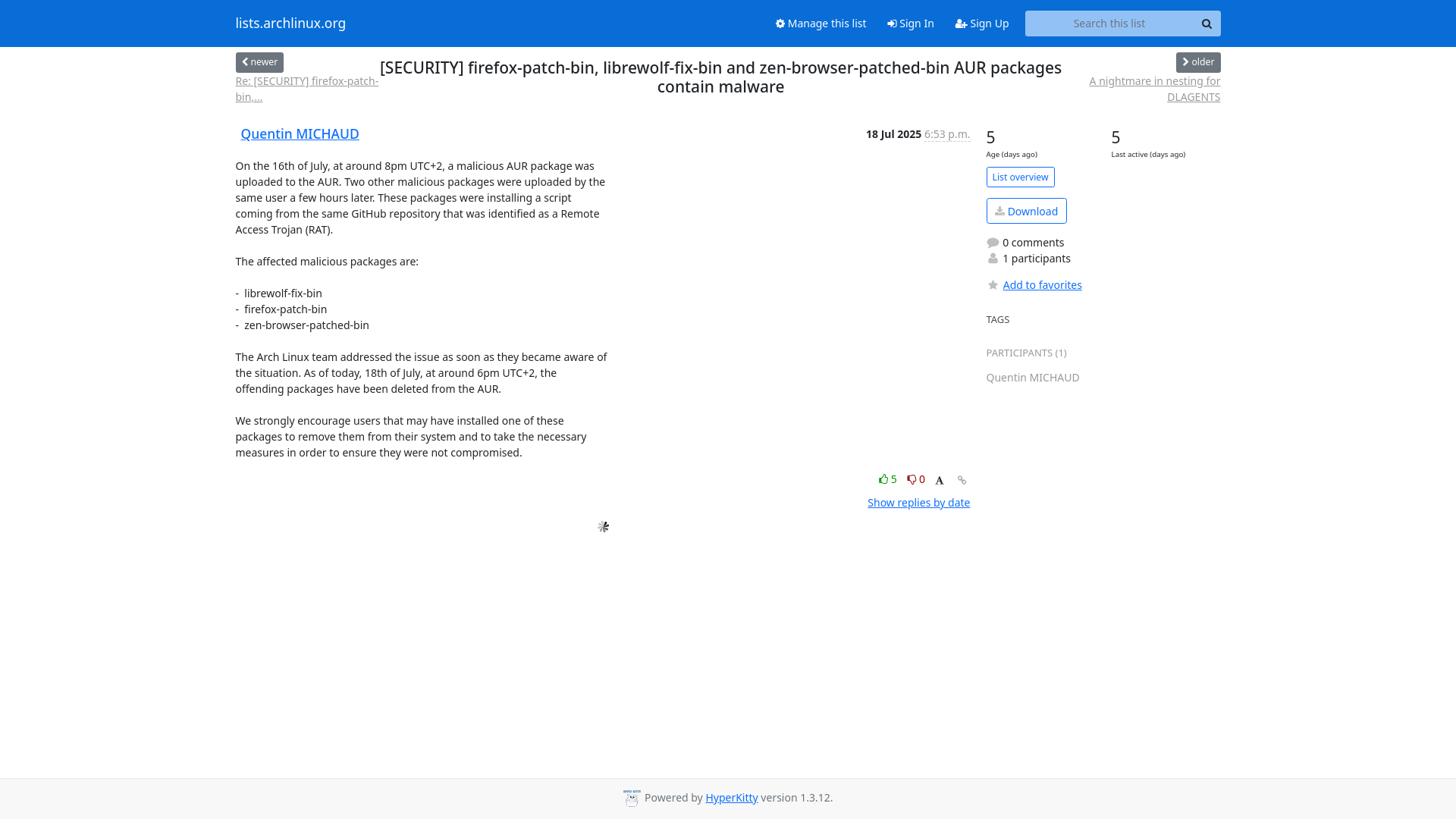The width and height of the screenshot is (1456, 819).
Task: Click the thumbs-down dislike icon
Action: point(912,479)
